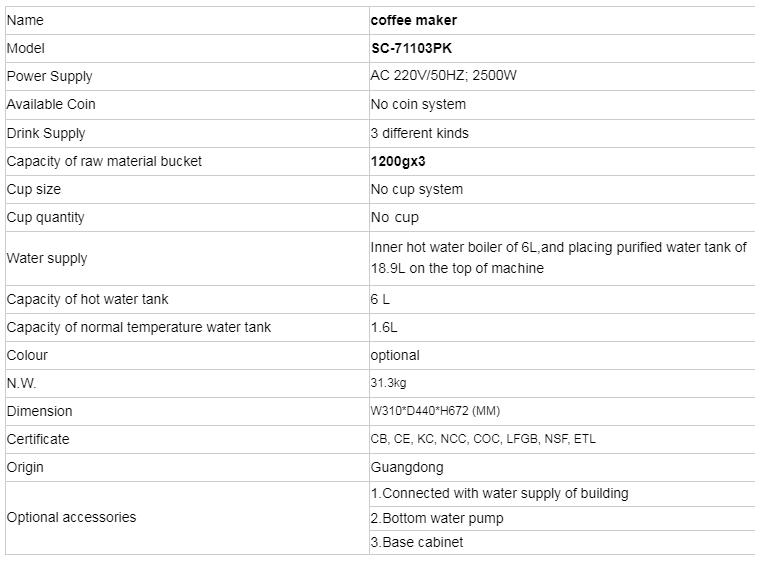The image size is (762, 561).
Task: Click the Guangdong origin value
Action: [x=407, y=468]
